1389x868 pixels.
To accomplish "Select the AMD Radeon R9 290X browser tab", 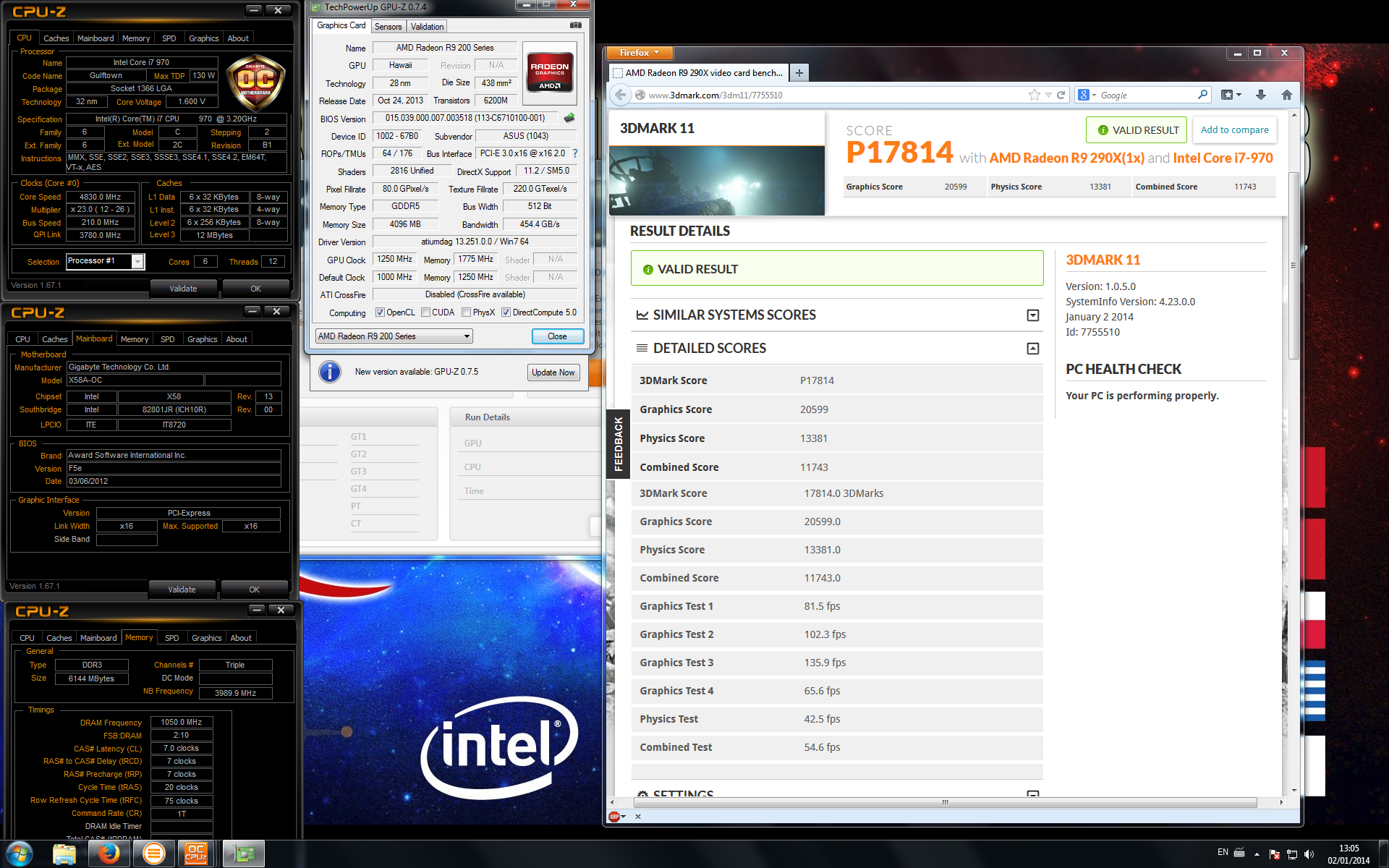I will [x=698, y=73].
